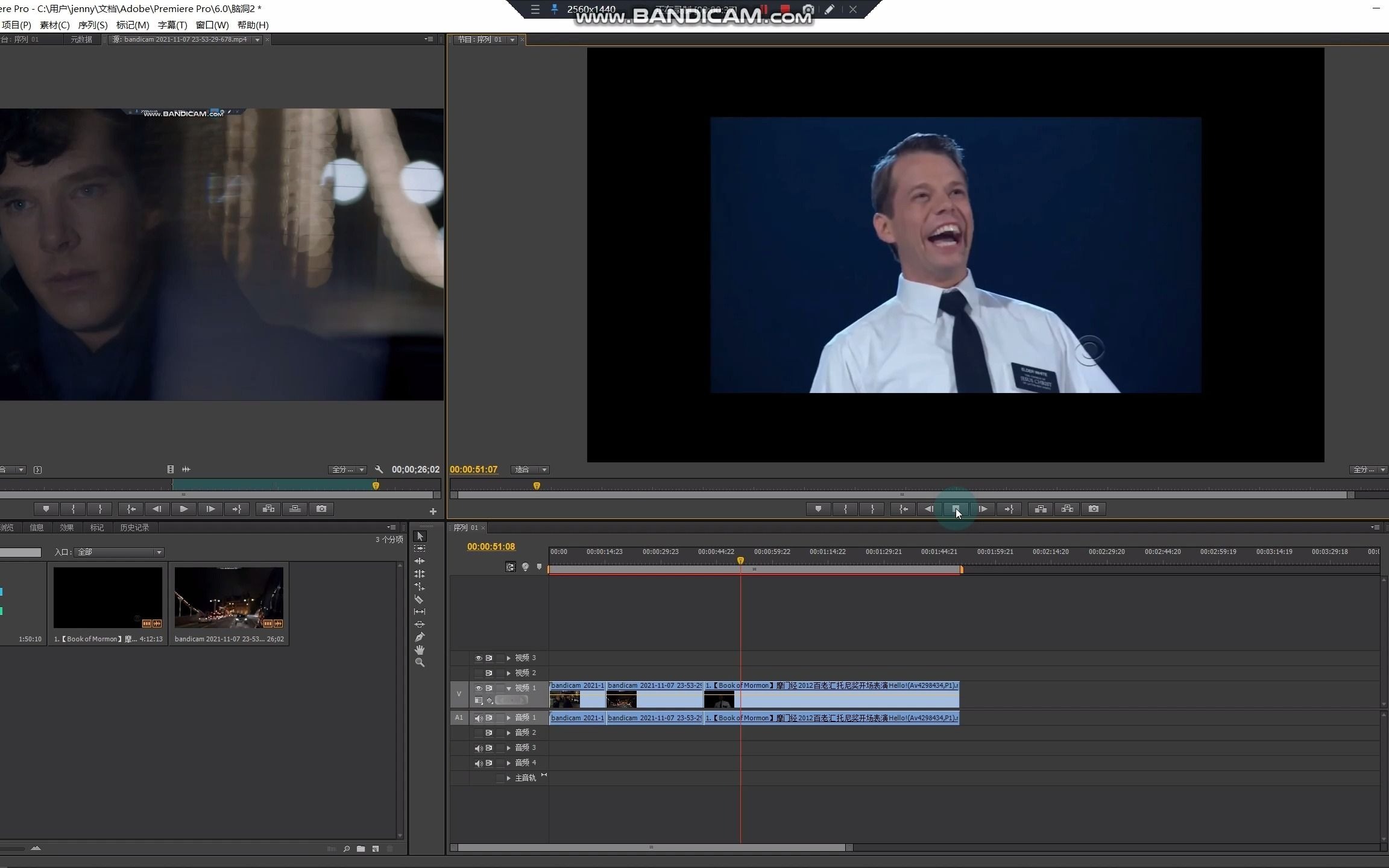Click Export Frame camera in Source monitor

321,509
